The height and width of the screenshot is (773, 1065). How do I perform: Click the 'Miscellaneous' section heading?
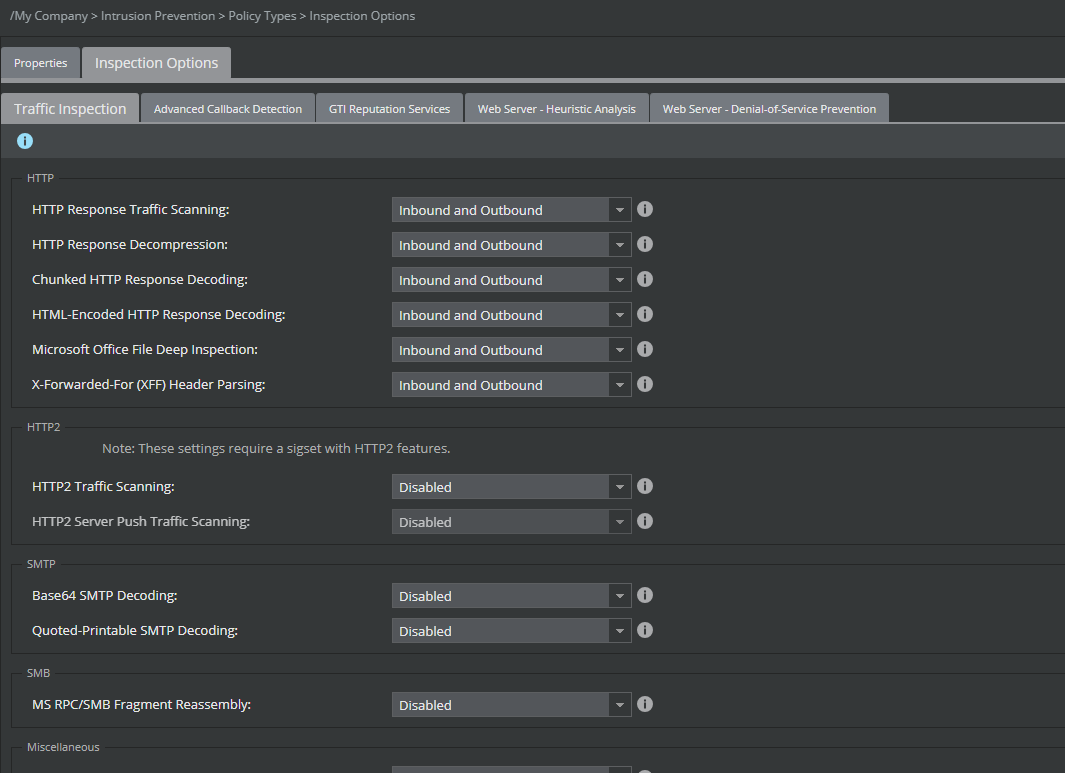[x=63, y=747]
